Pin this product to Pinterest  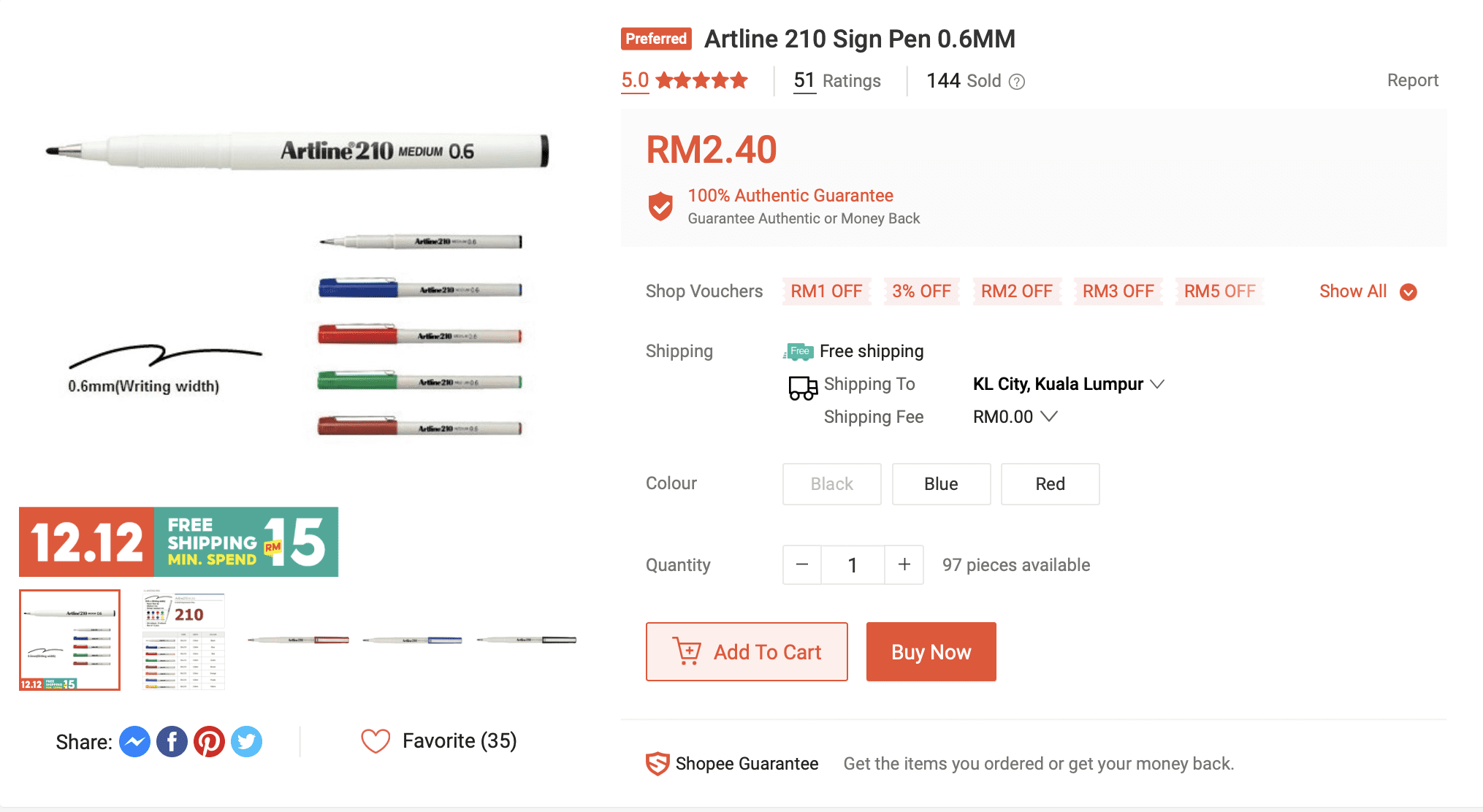210,741
